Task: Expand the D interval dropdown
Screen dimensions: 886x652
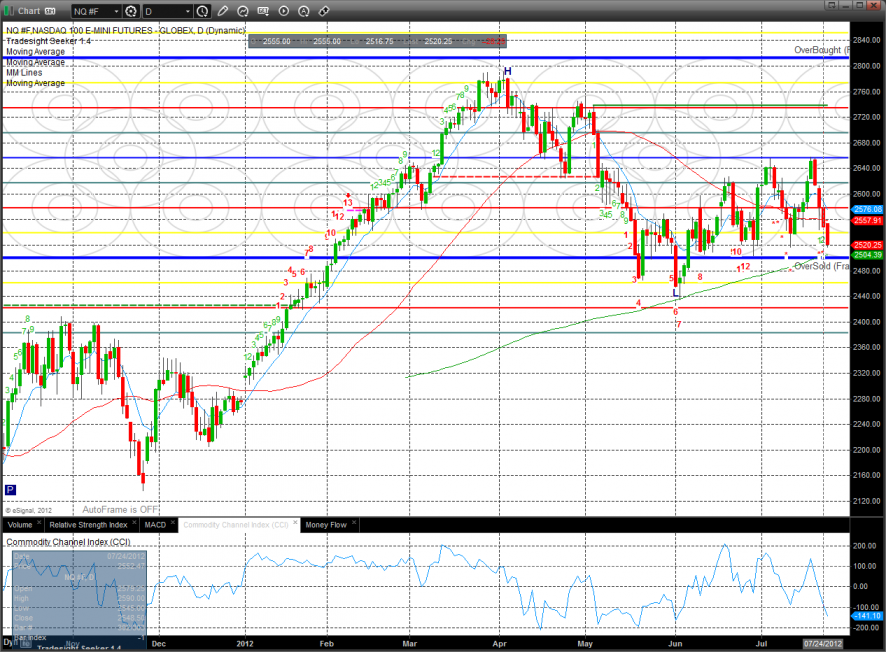Action: tap(188, 11)
